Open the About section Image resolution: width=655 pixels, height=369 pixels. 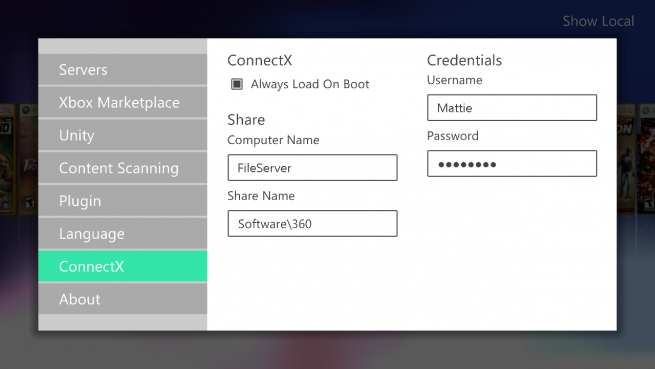pyautogui.click(x=122, y=299)
